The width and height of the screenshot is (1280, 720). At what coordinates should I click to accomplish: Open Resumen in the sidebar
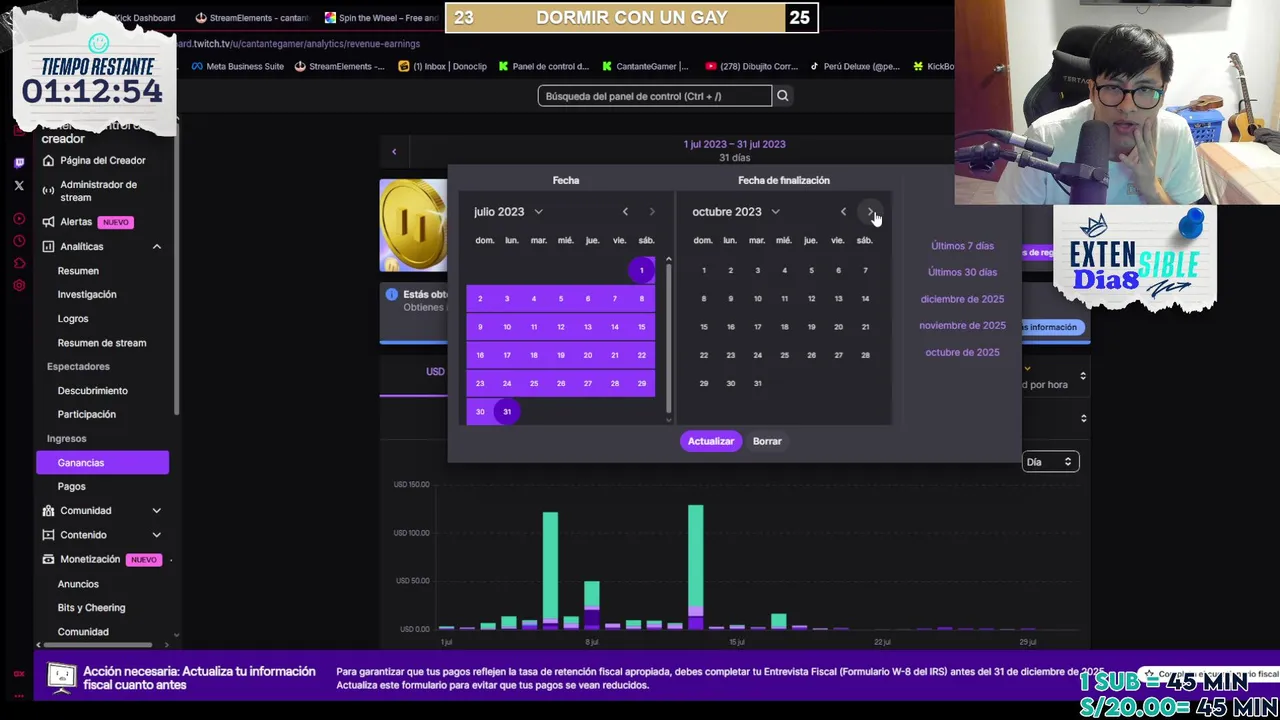point(78,271)
